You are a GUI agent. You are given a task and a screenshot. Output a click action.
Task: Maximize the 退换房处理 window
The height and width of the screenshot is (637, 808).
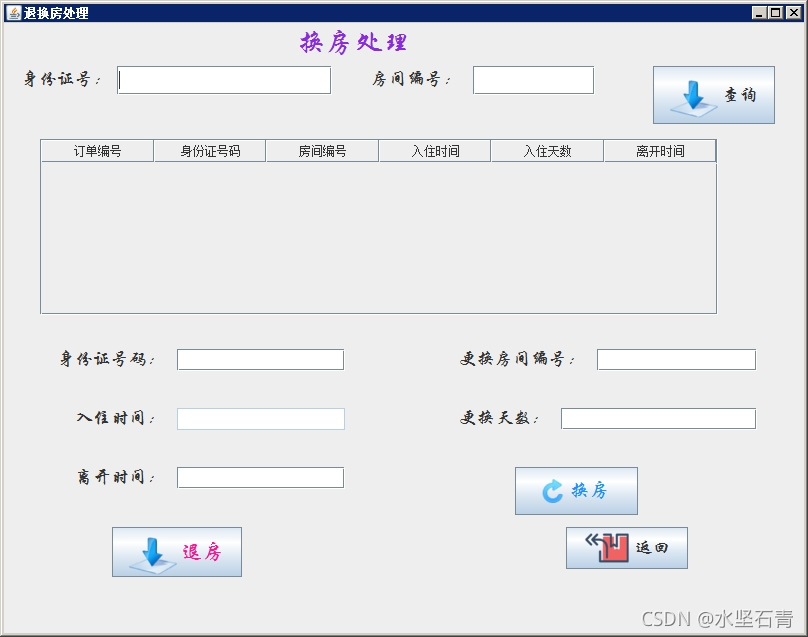[x=776, y=12]
